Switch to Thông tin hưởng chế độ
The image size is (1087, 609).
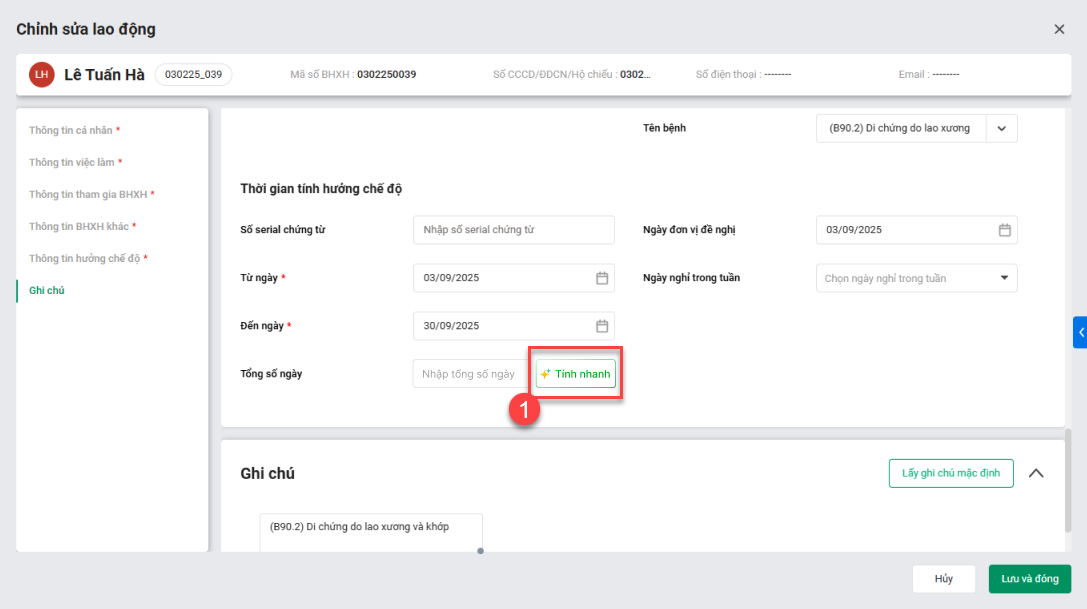pyautogui.click(x=88, y=258)
